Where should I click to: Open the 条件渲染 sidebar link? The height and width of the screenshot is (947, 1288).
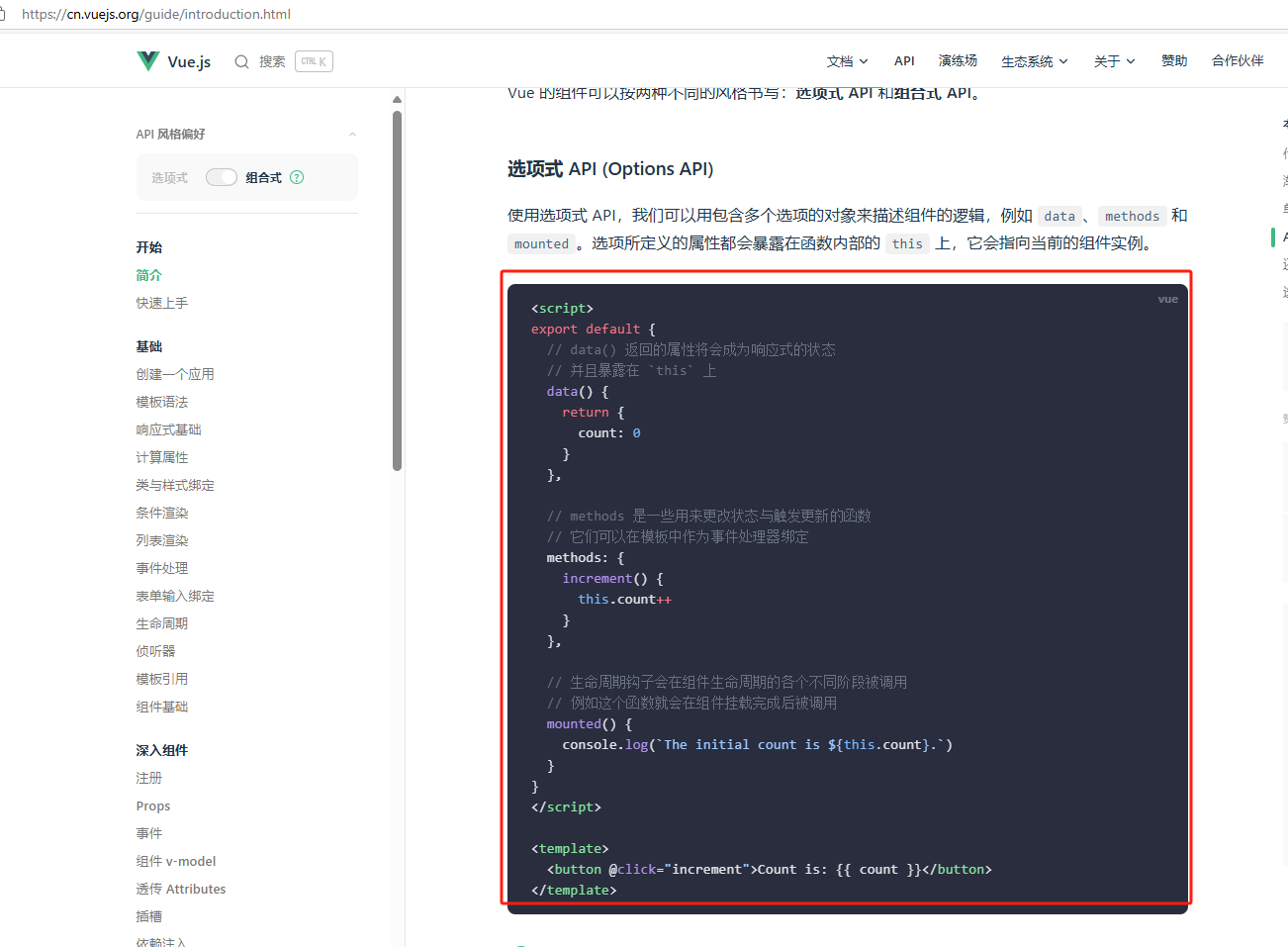[x=162, y=513]
